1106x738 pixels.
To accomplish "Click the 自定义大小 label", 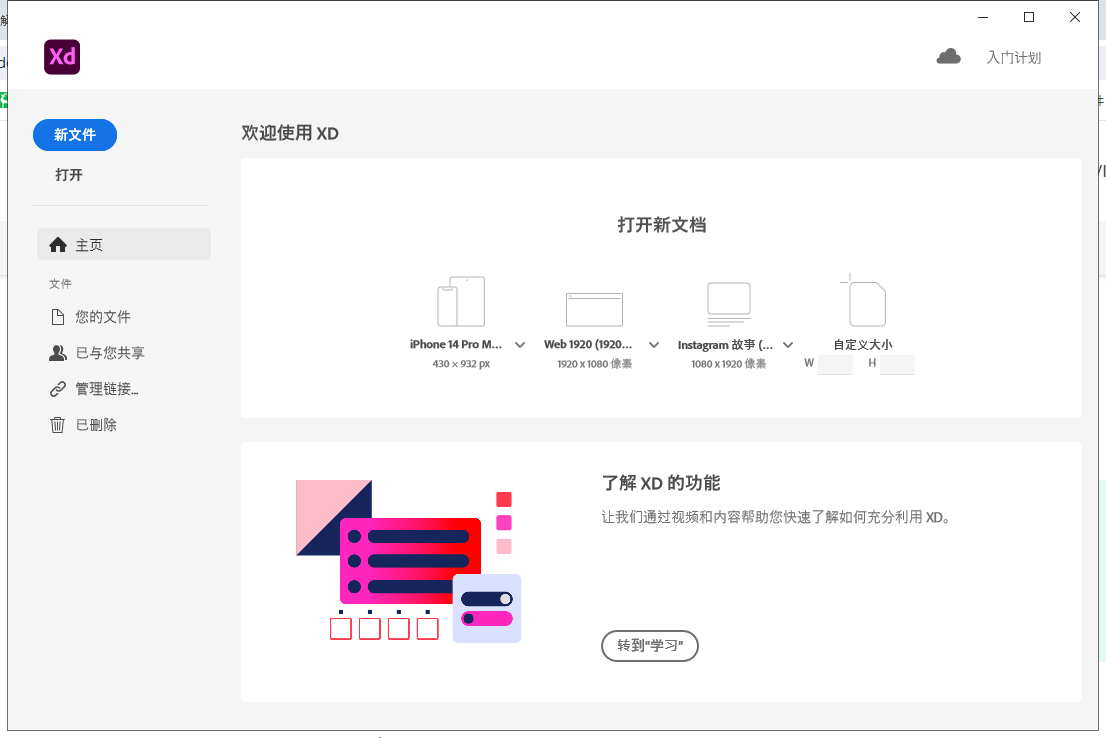I will tap(863, 345).
